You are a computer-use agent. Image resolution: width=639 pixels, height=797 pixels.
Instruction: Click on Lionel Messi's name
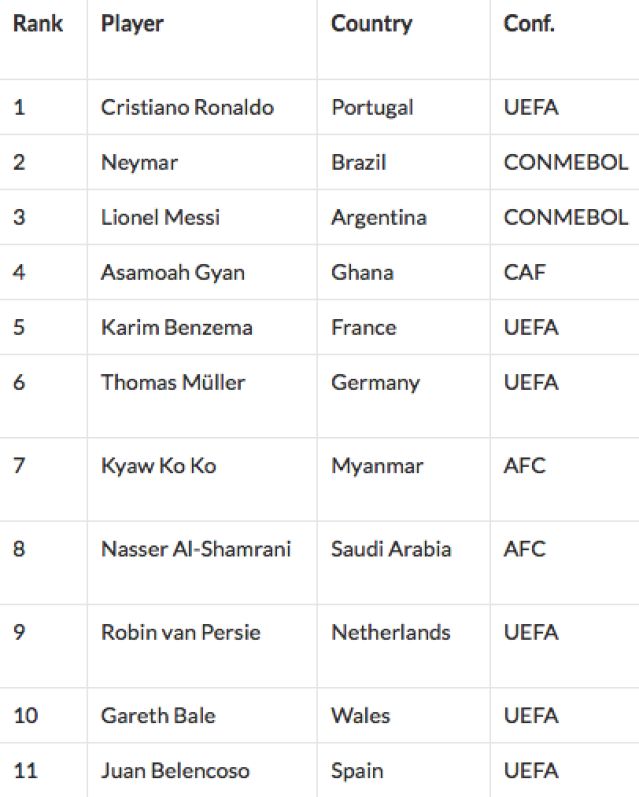pyautogui.click(x=160, y=218)
